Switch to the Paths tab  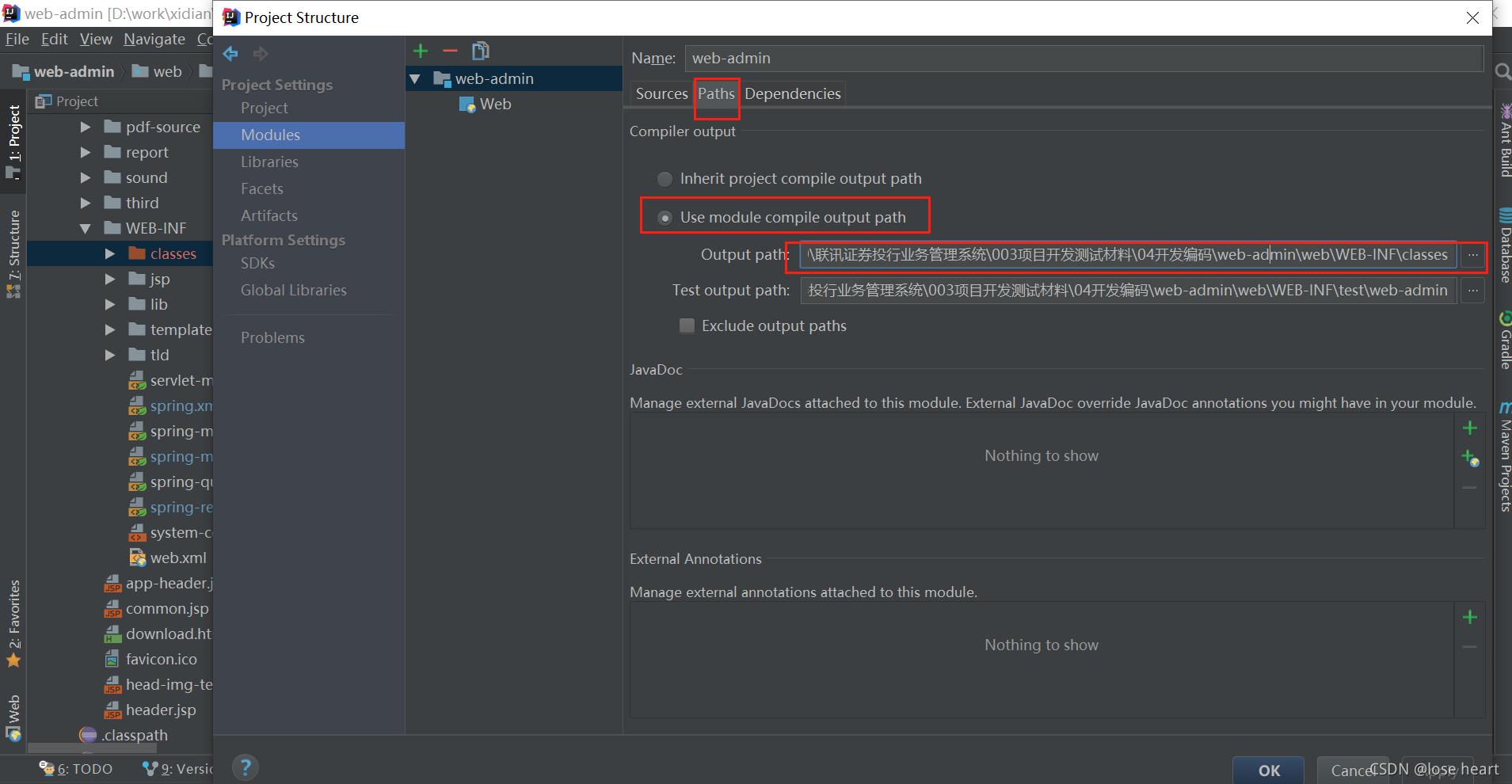tap(716, 93)
